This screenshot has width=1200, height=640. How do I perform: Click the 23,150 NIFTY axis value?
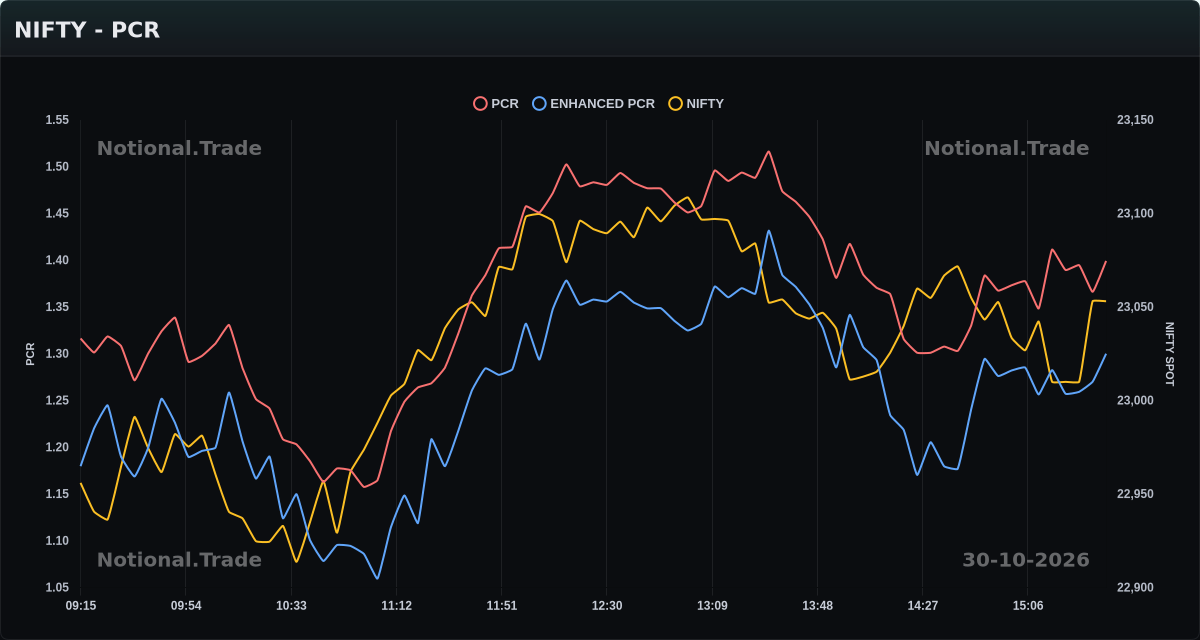click(1135, 120)
